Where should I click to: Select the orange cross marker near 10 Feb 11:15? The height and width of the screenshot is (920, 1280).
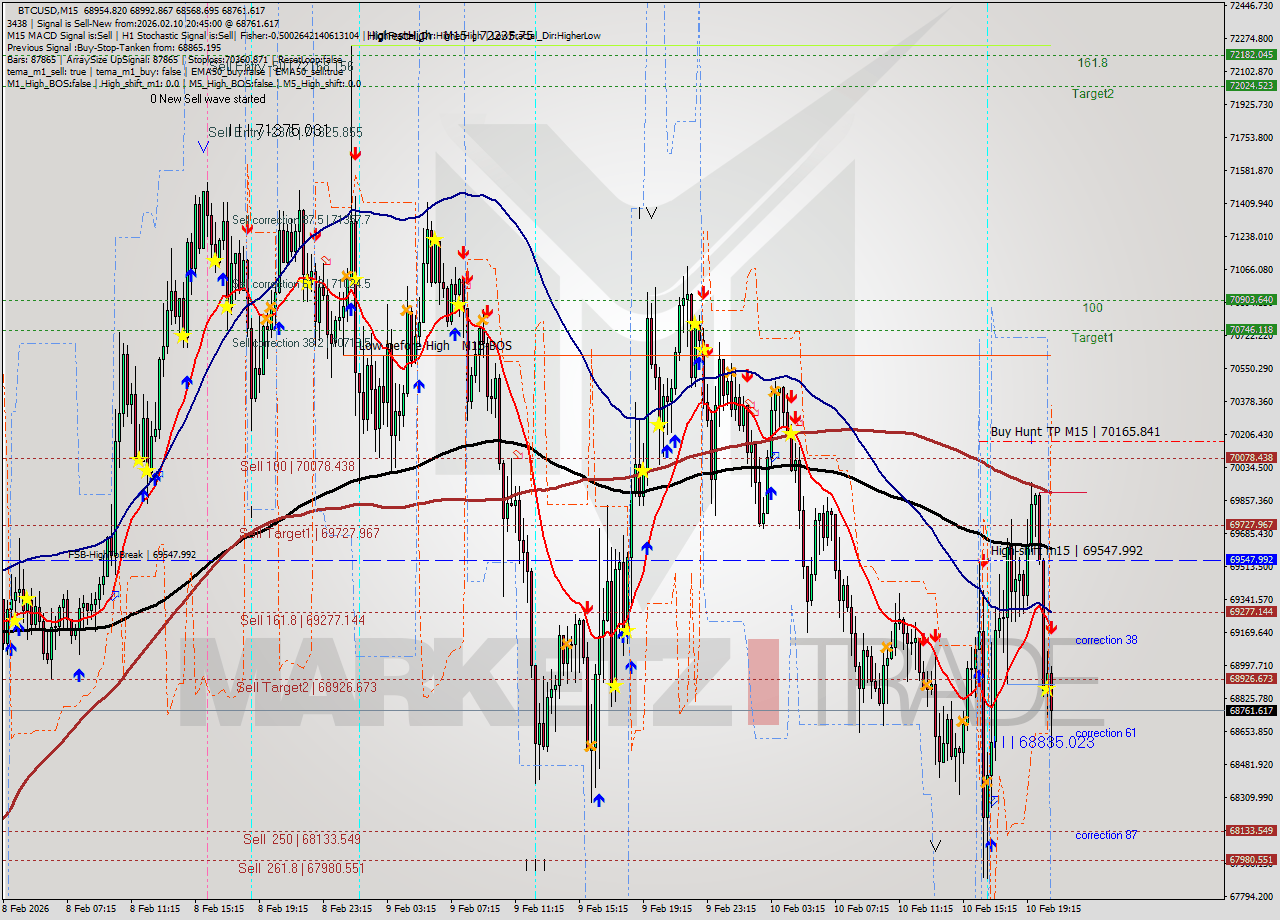coord(926,685)
